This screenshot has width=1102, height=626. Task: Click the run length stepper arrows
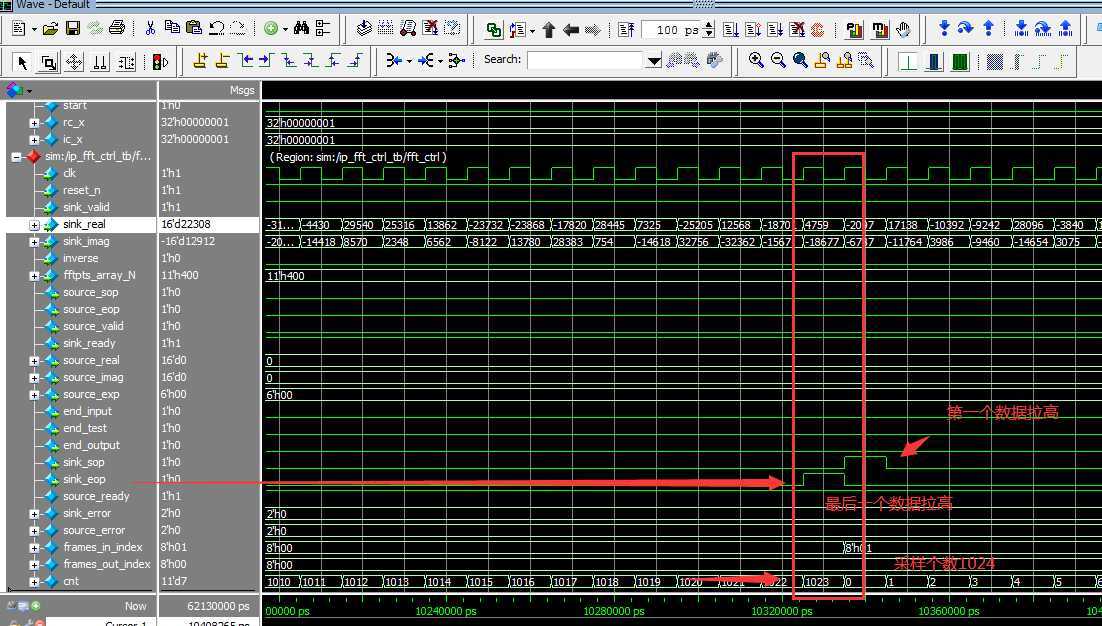click(708, 30)
